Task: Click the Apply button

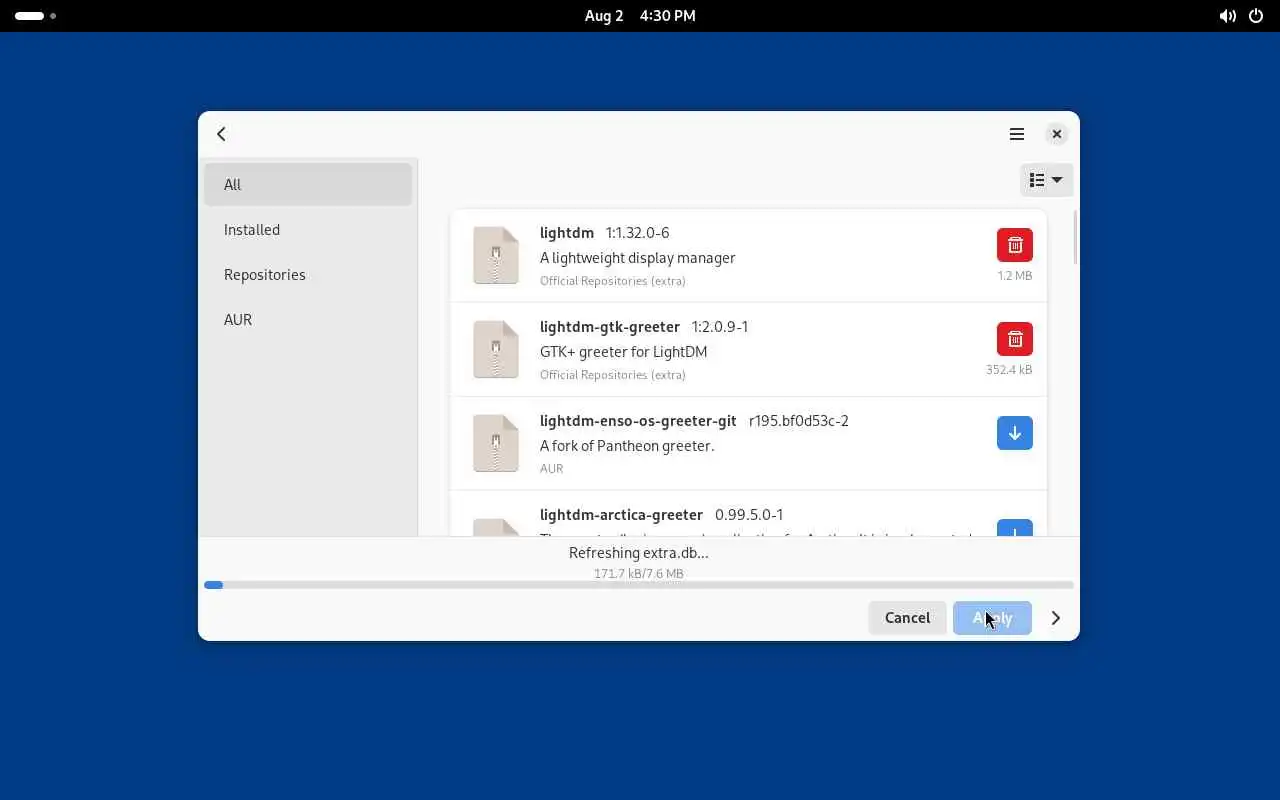Action: coord(992,618)
